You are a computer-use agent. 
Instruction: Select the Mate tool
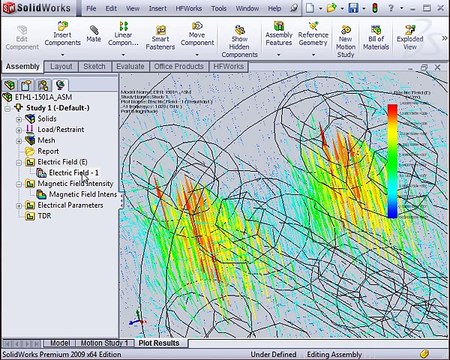(94, 34)
